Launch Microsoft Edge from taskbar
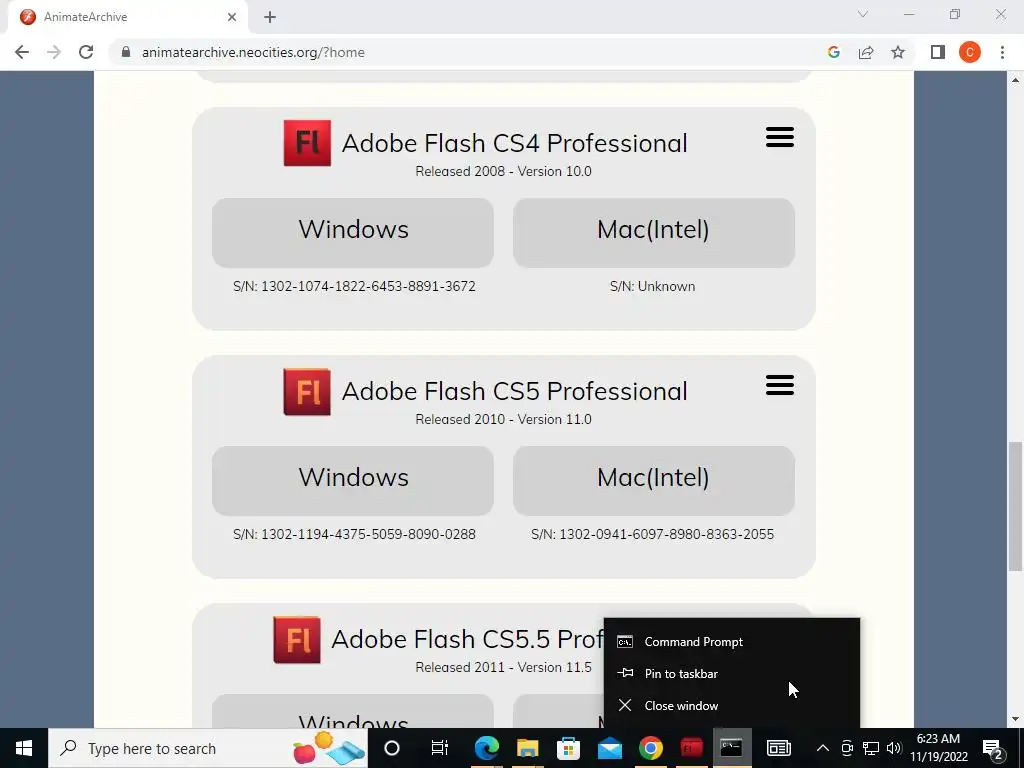 point(487,748)
